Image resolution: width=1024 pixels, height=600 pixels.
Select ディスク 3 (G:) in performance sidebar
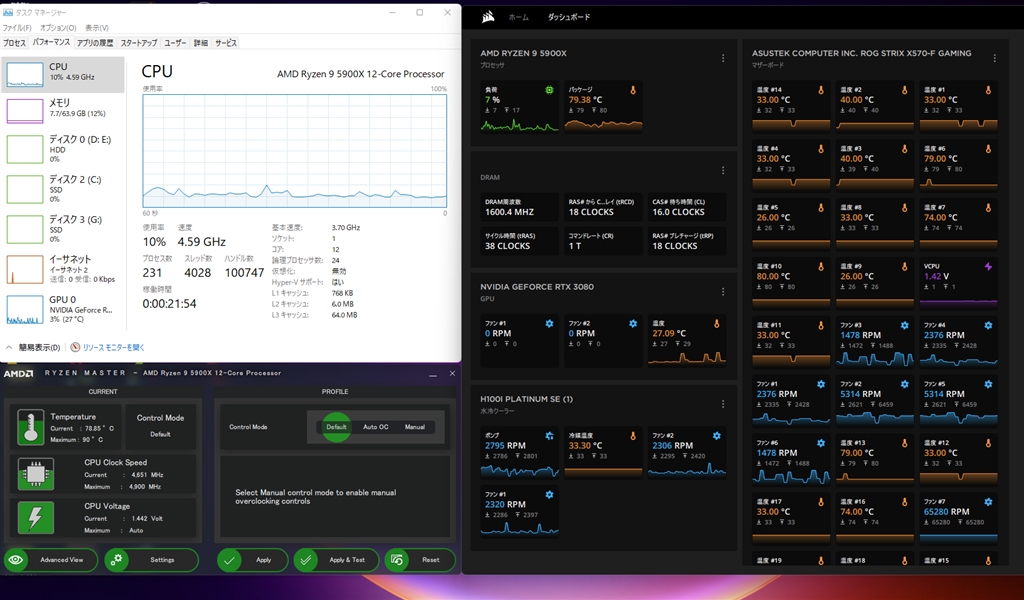(x=63, y=229)
